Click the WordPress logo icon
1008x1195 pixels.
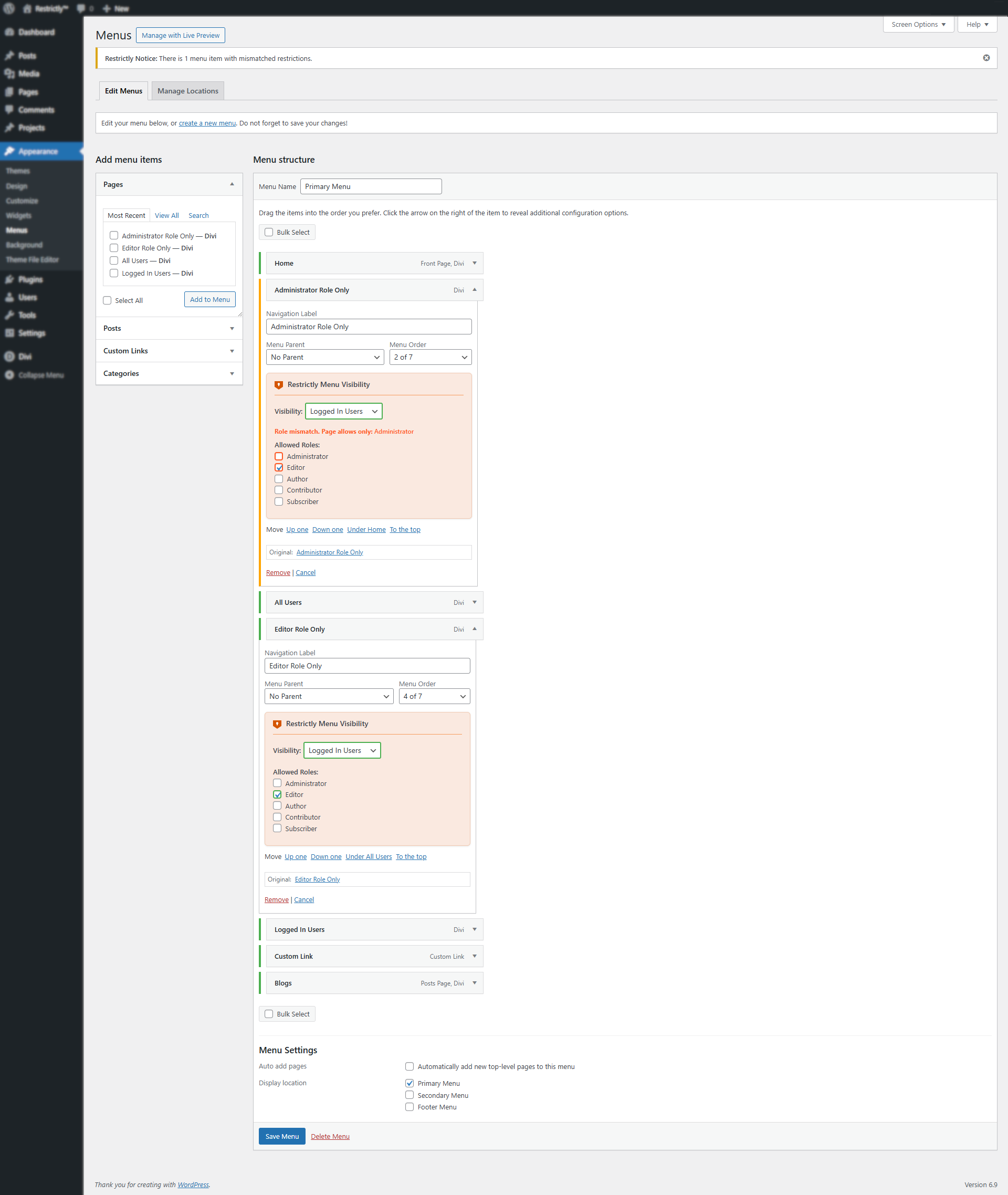click(9, 8)
